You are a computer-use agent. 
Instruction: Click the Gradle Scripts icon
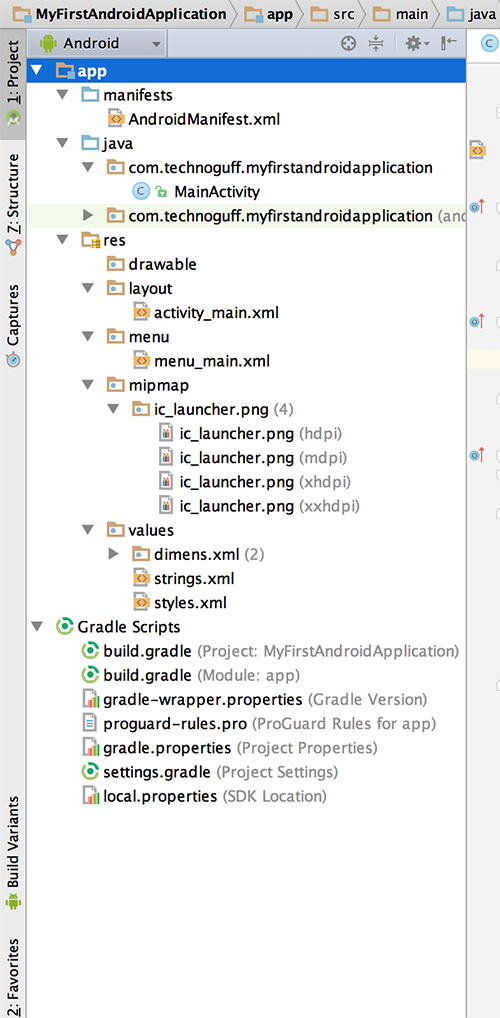[64, 627]
